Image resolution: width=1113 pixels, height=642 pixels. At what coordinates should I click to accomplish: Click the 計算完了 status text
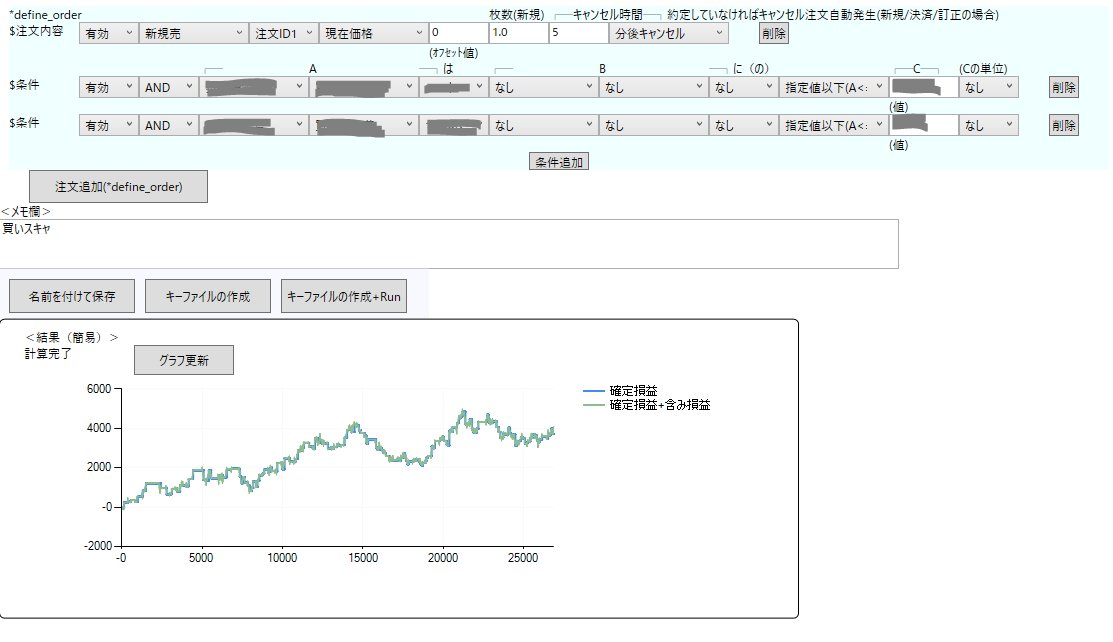point(48,353)
